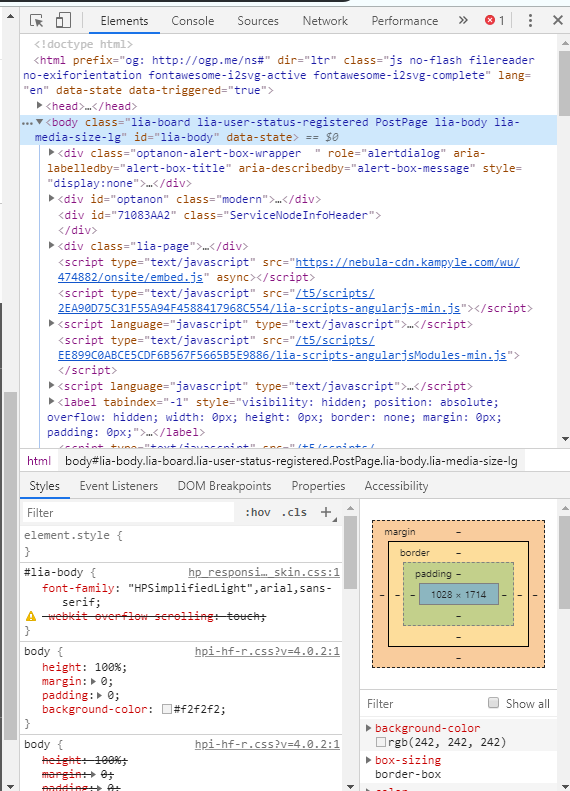
Task: Expand the first script language javascript node
Action: 51,323
